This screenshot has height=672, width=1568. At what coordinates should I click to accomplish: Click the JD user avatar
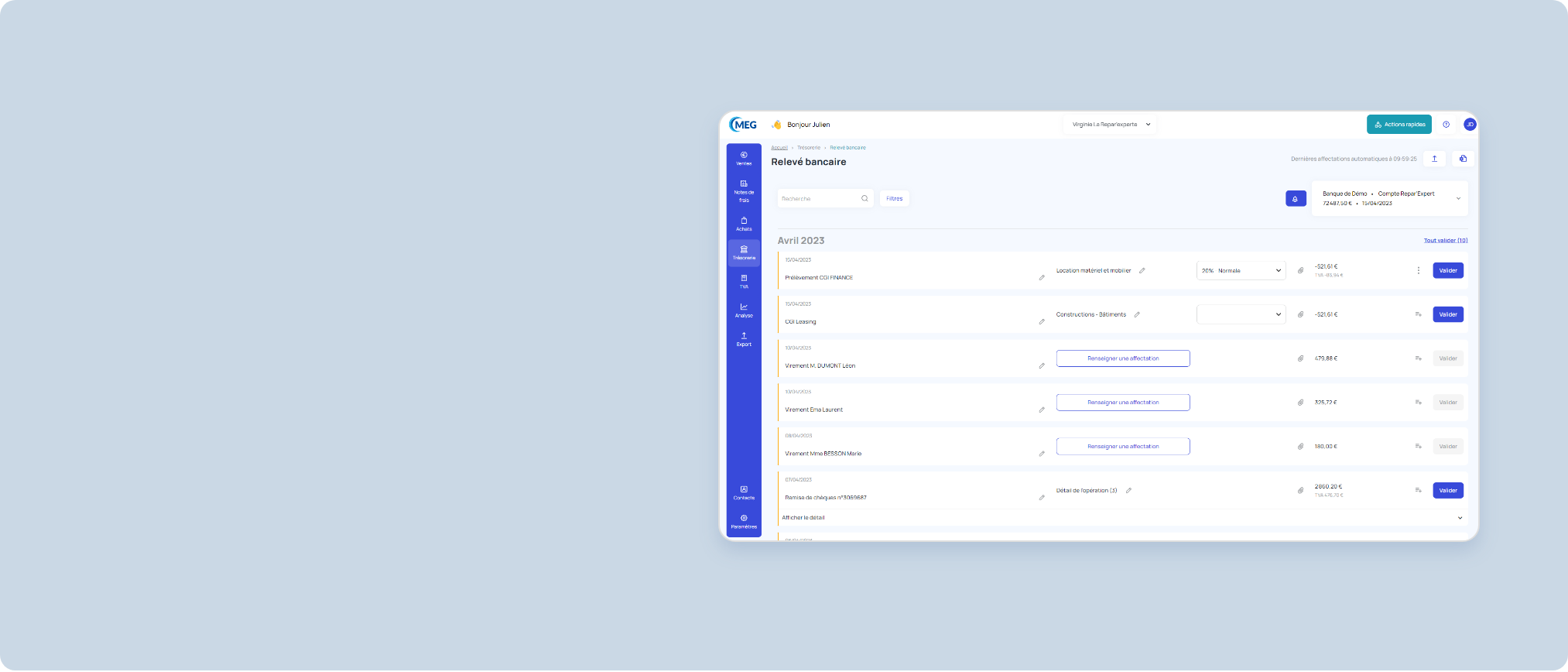(x=1470, y=125)
